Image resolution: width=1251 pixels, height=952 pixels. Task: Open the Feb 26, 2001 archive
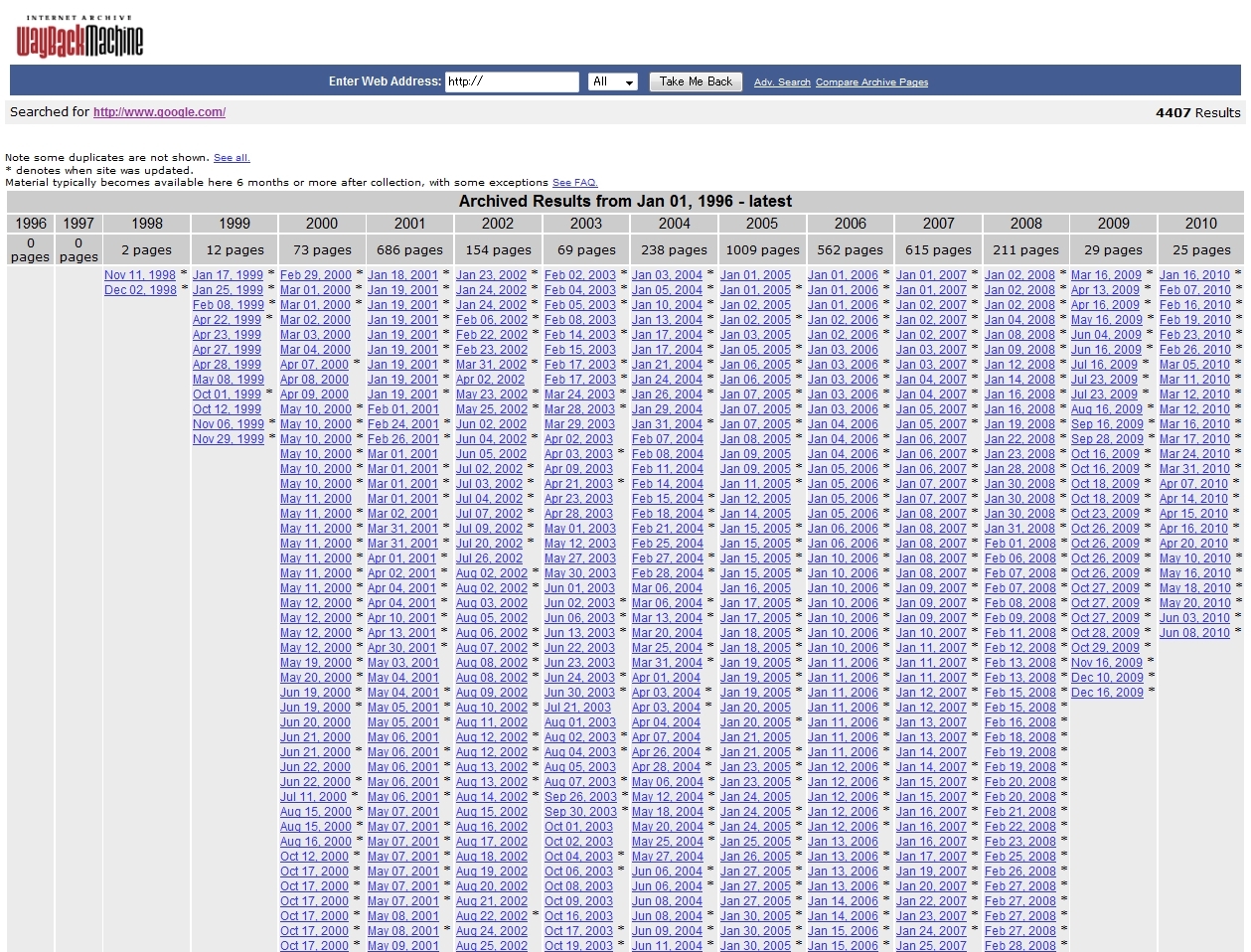pyautogui.click(x=402, y=439)
